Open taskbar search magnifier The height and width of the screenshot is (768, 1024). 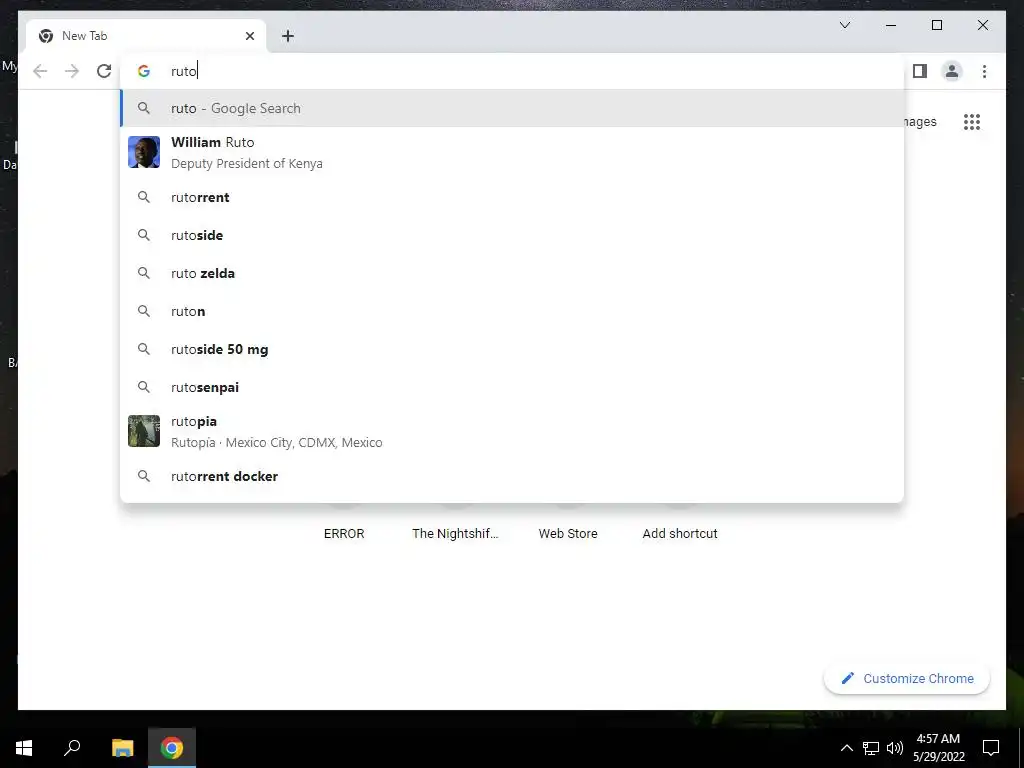point(72,748)
